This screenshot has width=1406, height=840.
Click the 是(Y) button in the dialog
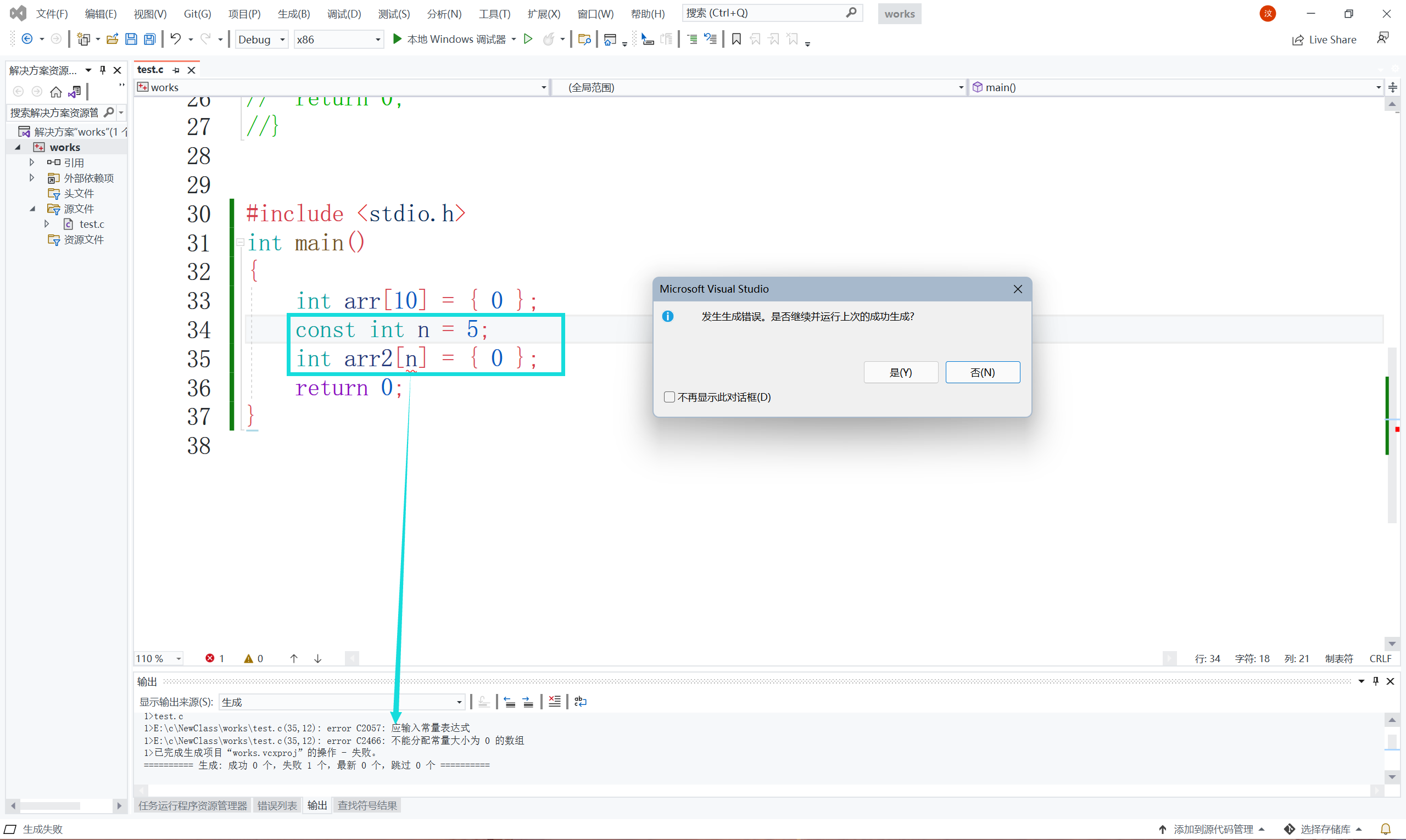point(900,372)
